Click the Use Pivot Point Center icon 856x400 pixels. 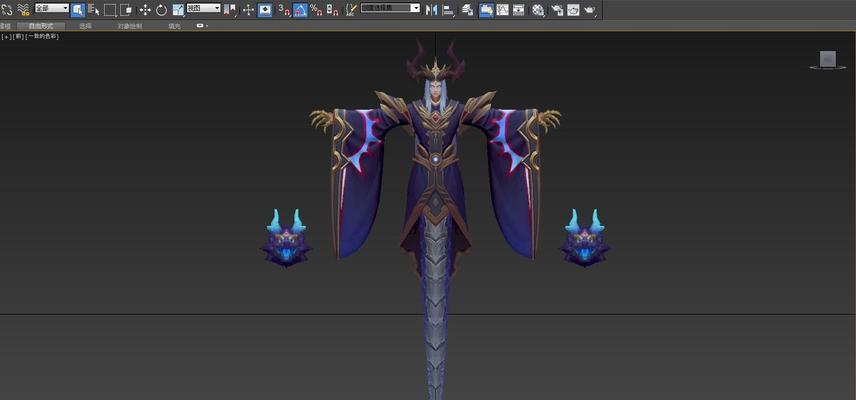tap(230, 9)
